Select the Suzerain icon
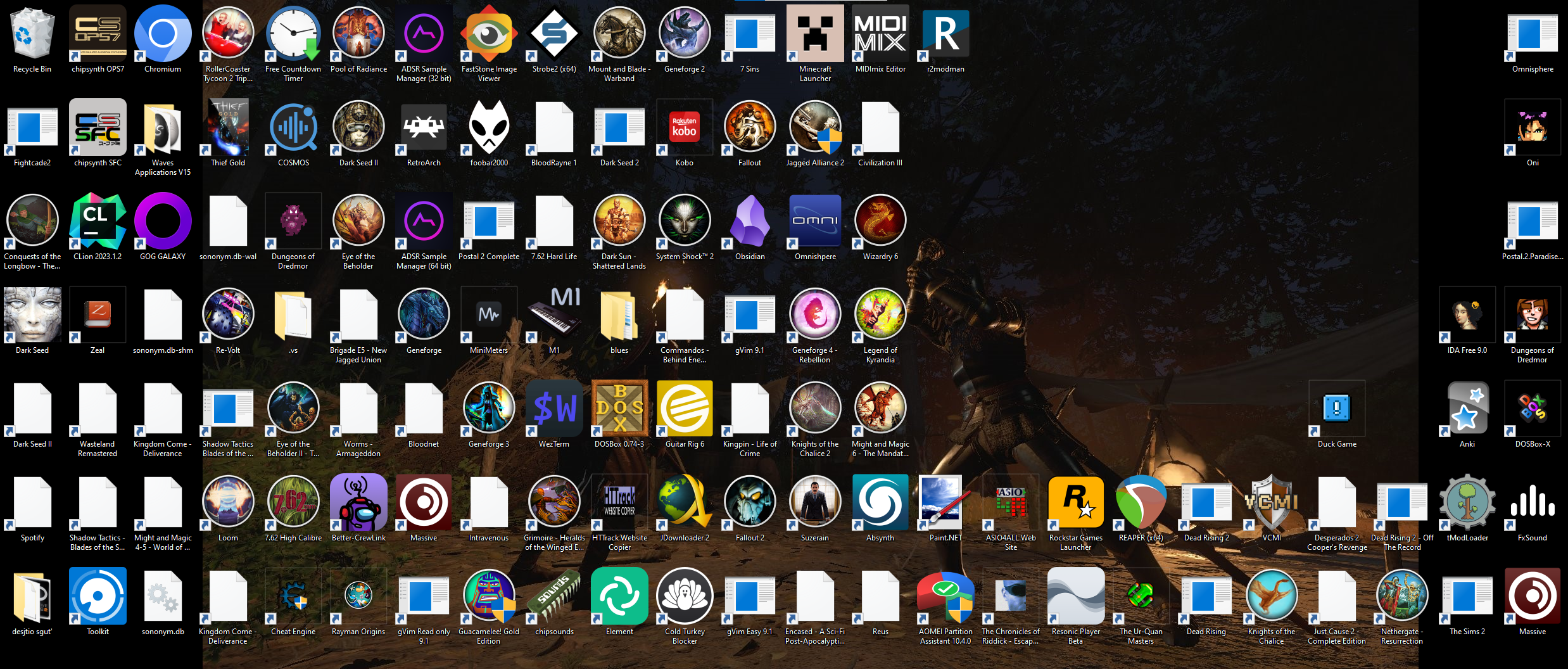The width and height of the screenshot is (1568, 669). click(815, 502)
